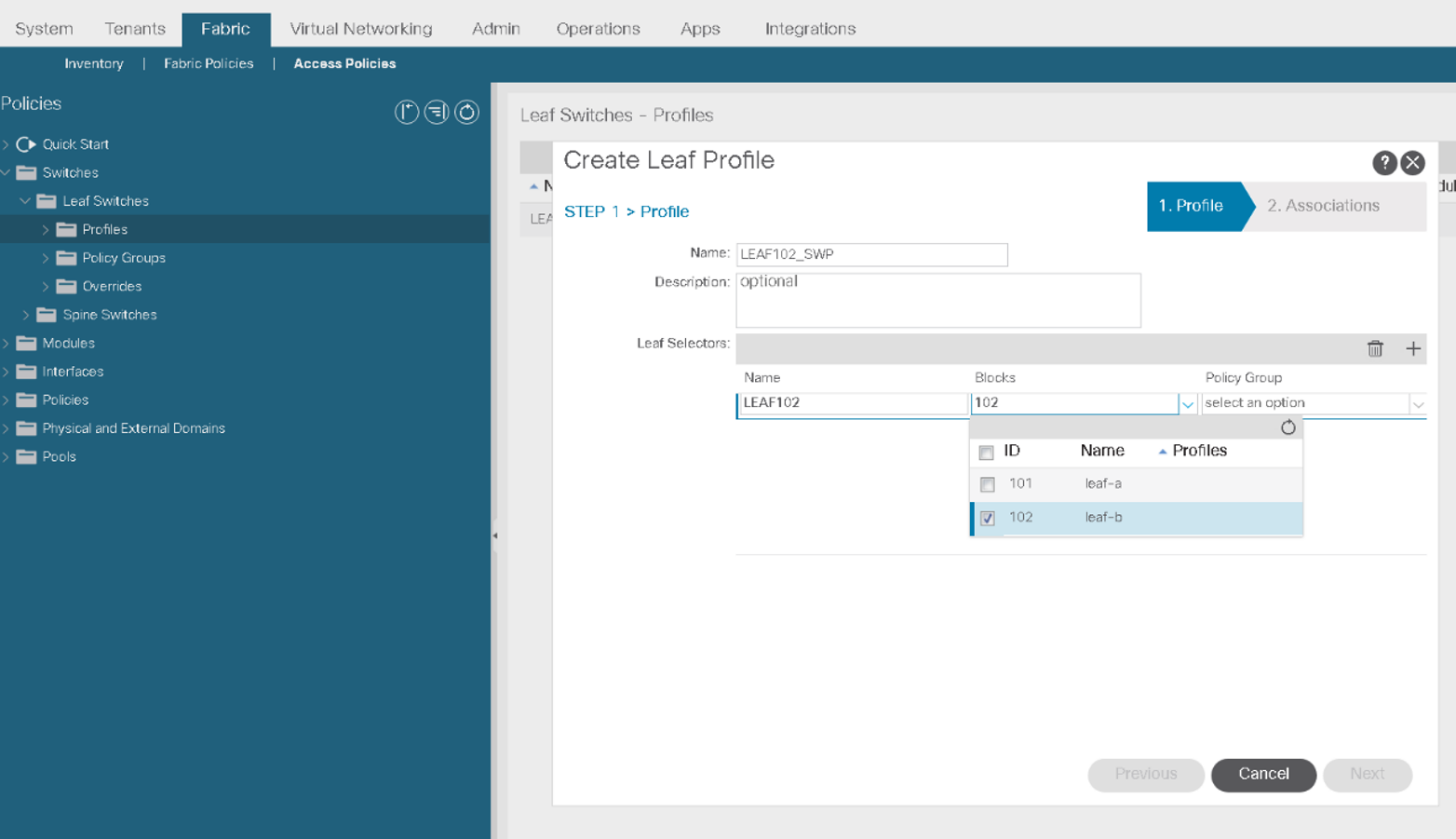Open the Blocks dropdown arrow
The width and height of the screenshot is (1456, 839).
1187,404
